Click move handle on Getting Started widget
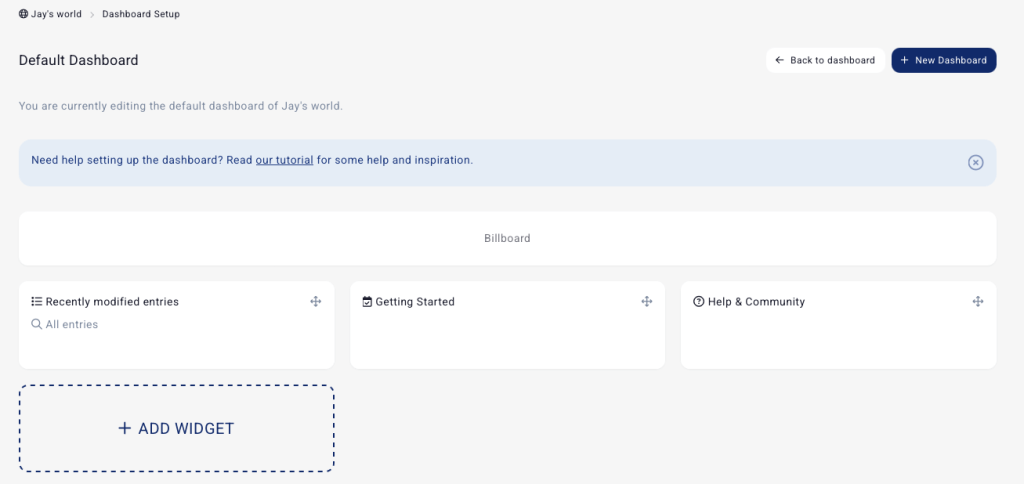This screenshot has height=484, width=1024. tap(646, 301)
